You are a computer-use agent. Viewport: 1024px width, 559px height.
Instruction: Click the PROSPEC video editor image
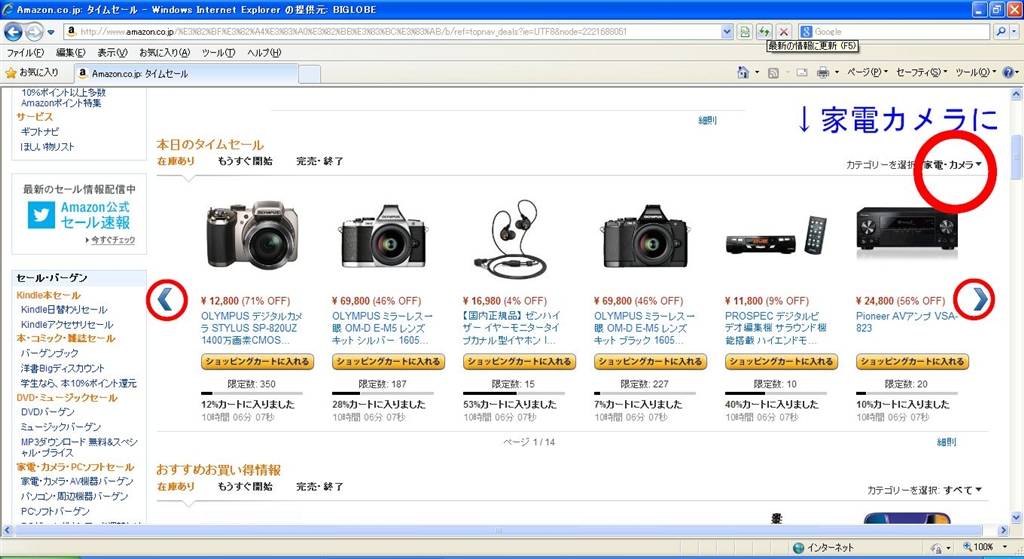click(x=776, y=236)
